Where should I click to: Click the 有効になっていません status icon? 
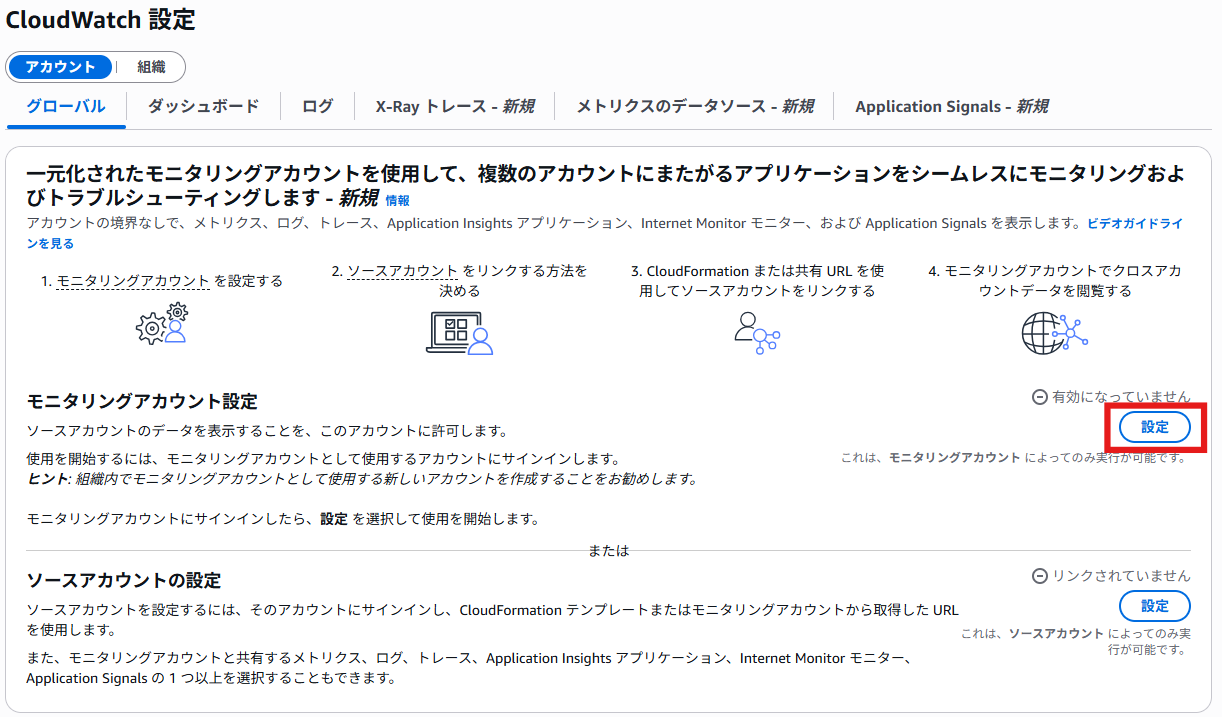pos(1039,397)
